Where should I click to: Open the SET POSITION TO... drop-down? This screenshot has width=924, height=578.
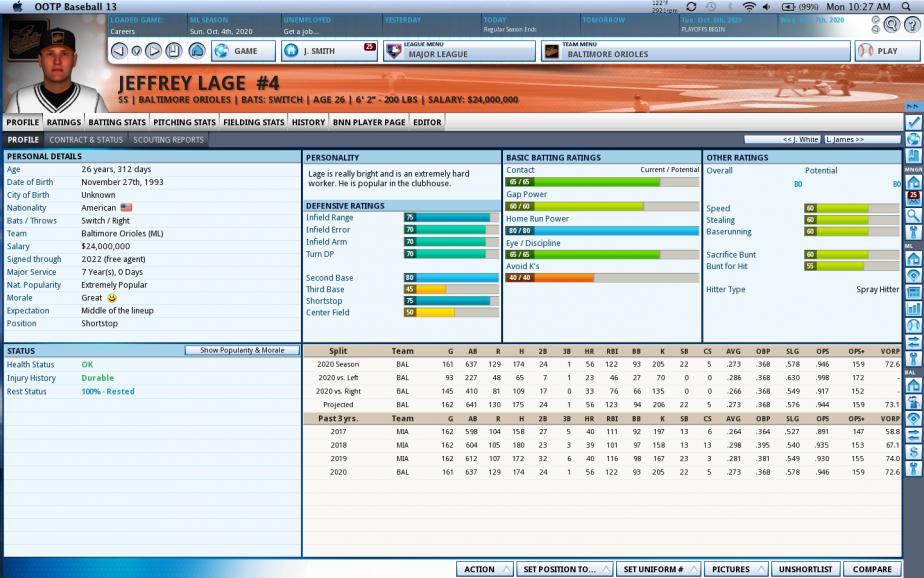coord(565,569)
